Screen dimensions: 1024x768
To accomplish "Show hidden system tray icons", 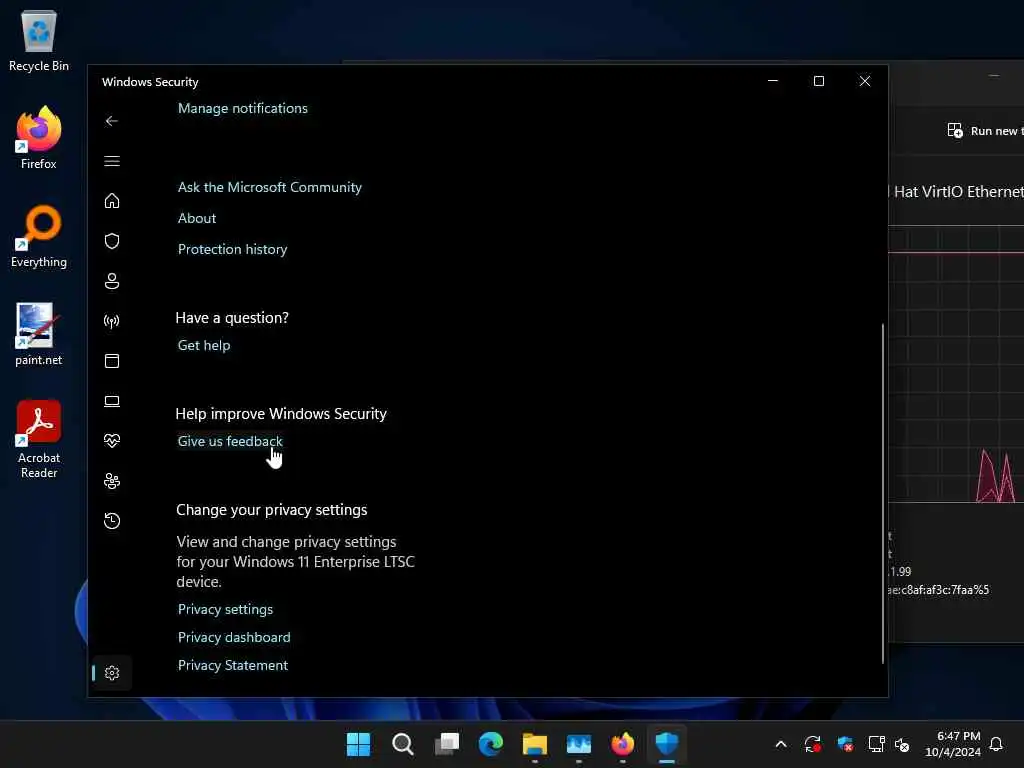I will (x=780, y=744).
